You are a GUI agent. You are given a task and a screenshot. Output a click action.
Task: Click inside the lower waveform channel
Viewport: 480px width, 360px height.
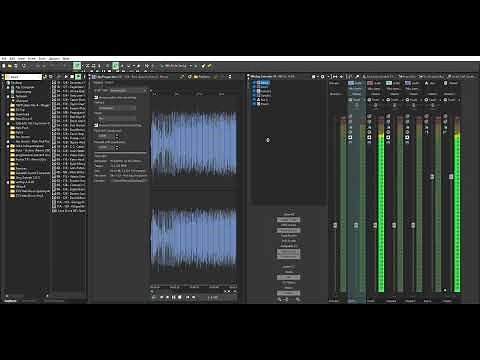point(194,240)
